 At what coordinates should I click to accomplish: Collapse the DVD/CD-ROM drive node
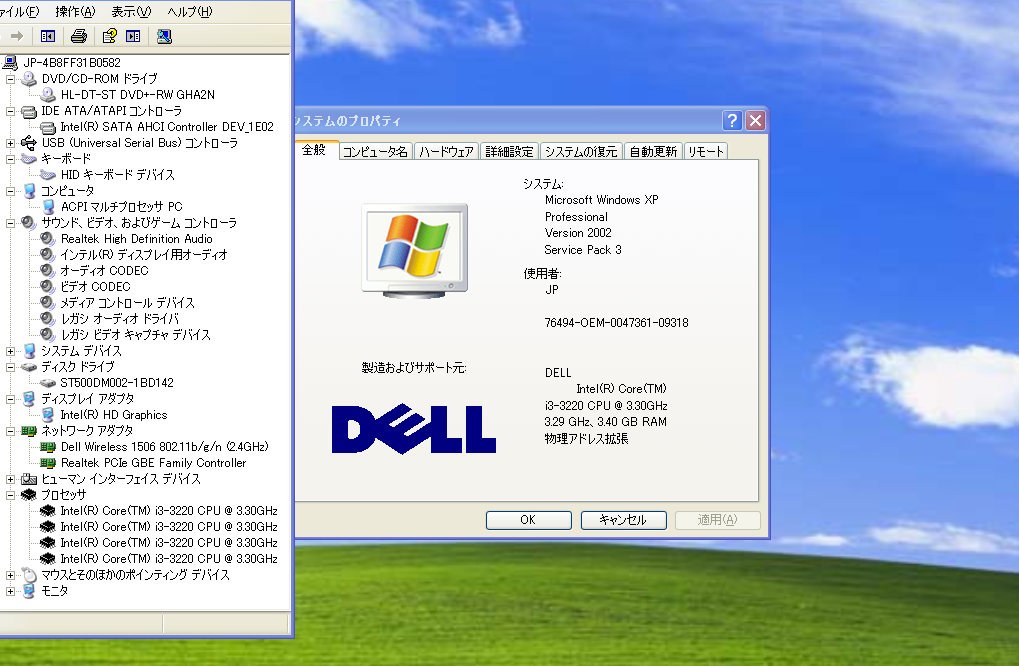tap(10, 79)
